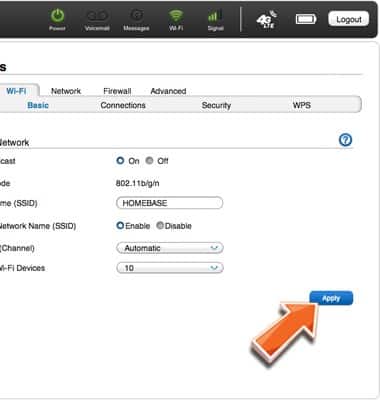The width and height of the screenshot is (380, 400).
Task: Click the Wi-Fi status icon
Action: (176, 16)
